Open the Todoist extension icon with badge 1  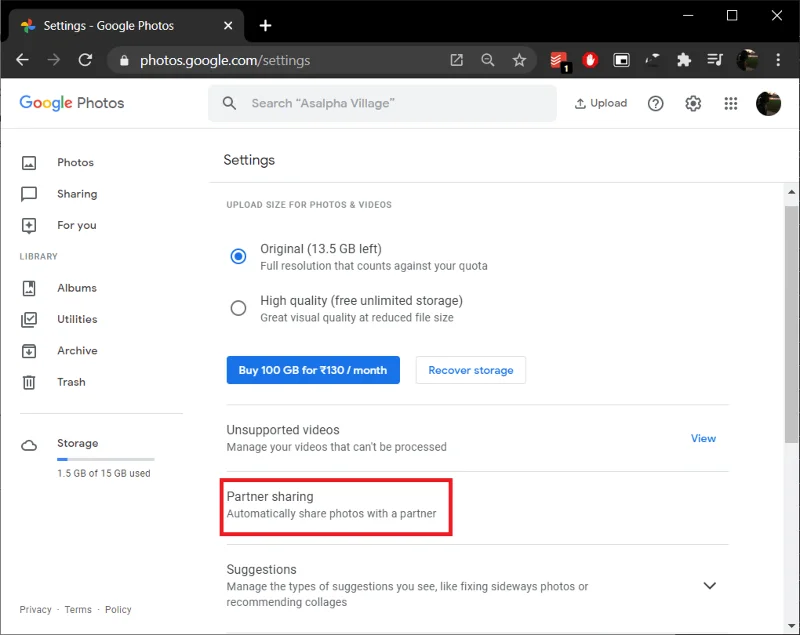coord(560,61)
